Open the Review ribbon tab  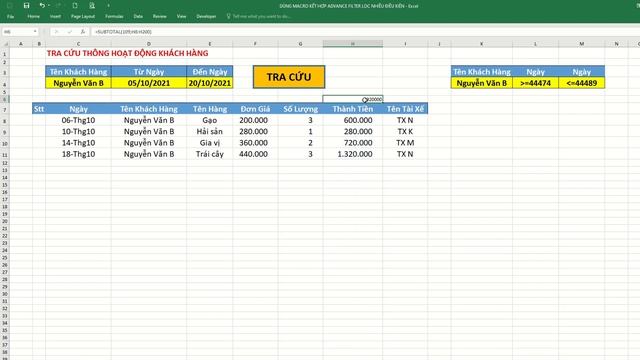[x=160, y=16]
